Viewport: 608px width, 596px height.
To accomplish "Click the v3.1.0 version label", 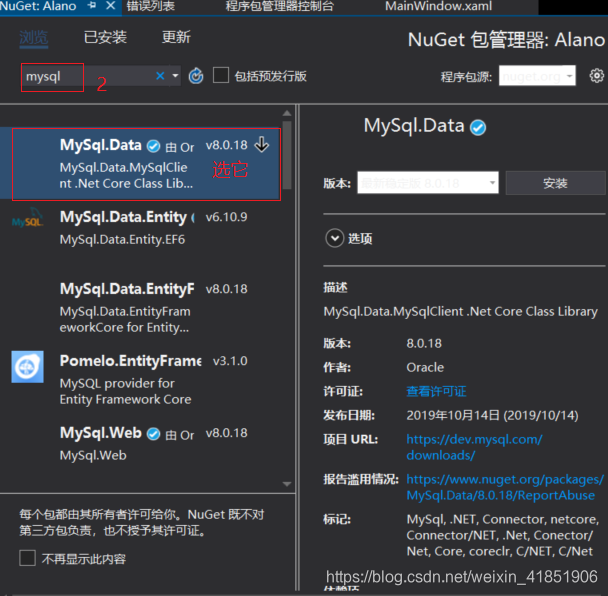I will click(230, 361).
